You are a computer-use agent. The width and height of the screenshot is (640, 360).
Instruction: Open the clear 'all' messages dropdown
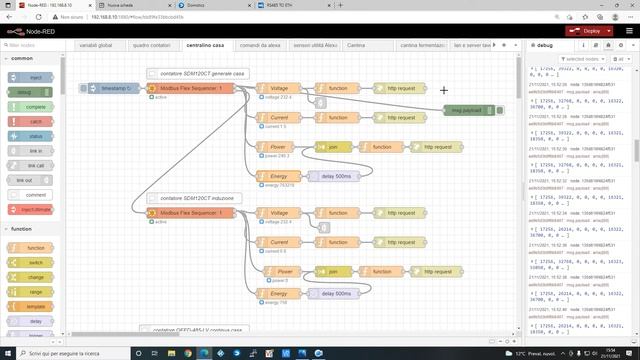pos(621,59)
